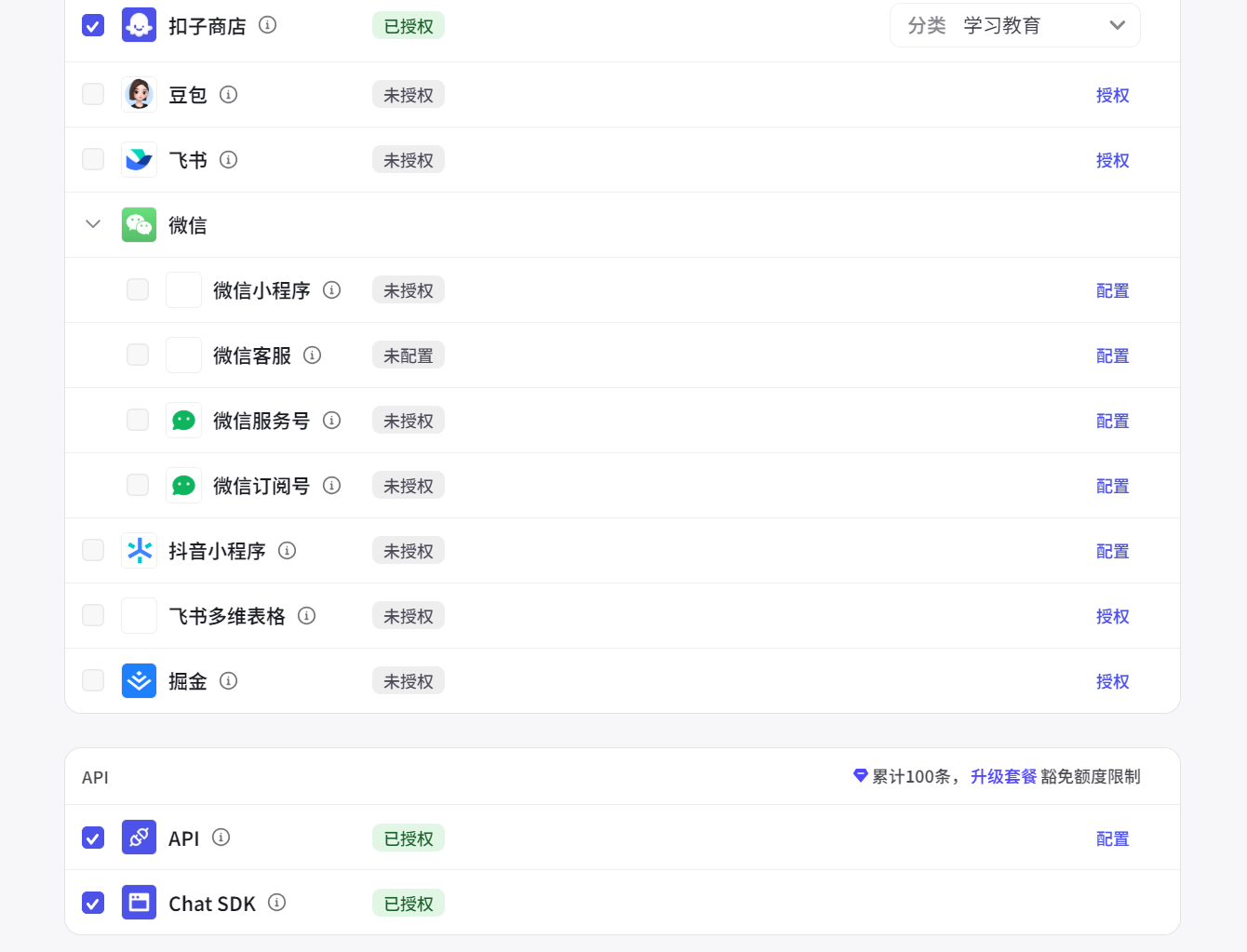This screenshot has height=952, width=1247.
Task: Click the 微信服务号 icon
Action: pos(183,420)
